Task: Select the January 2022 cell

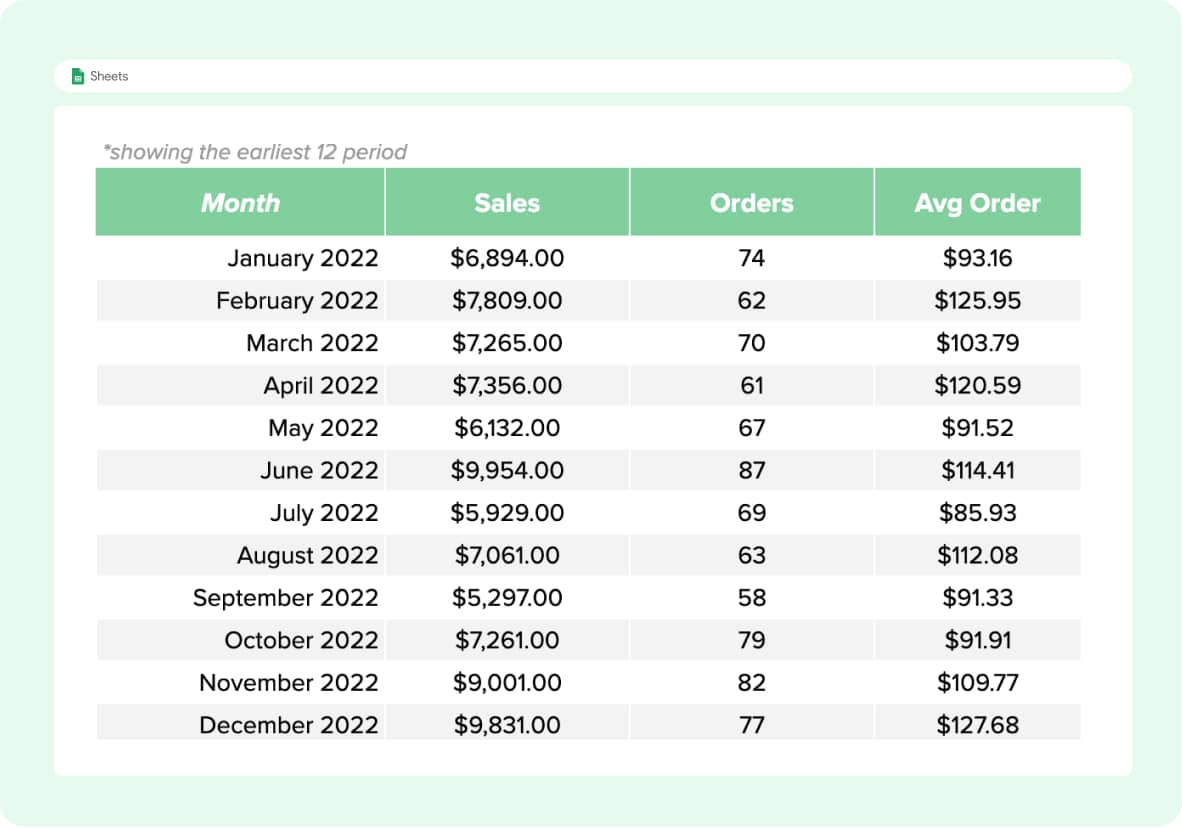Action: (x=302, y=258)
